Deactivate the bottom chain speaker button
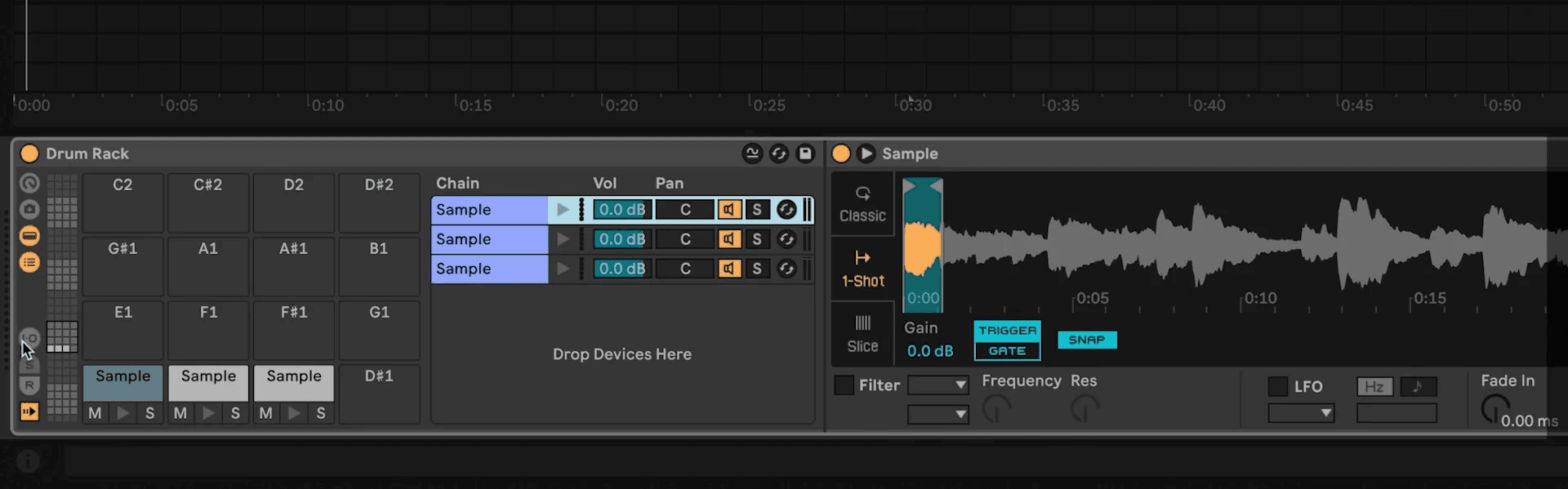Screen dimensions: 1568x489 pos(729,269)
